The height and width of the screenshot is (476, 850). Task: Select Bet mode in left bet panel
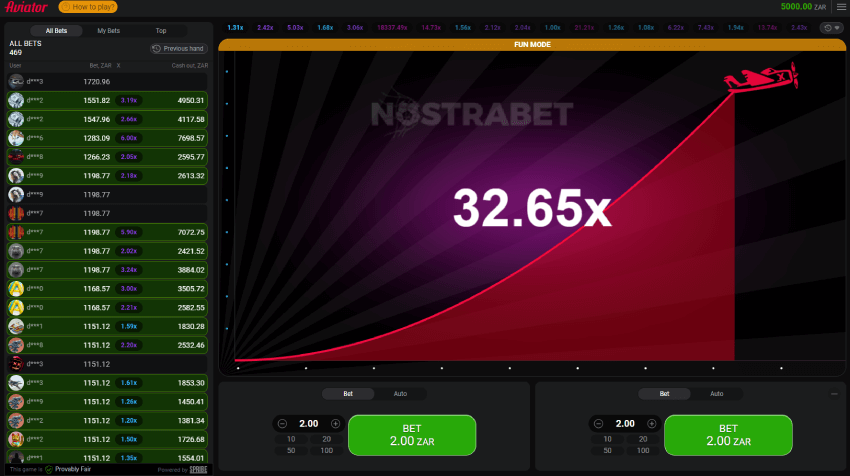coord(348,394)
